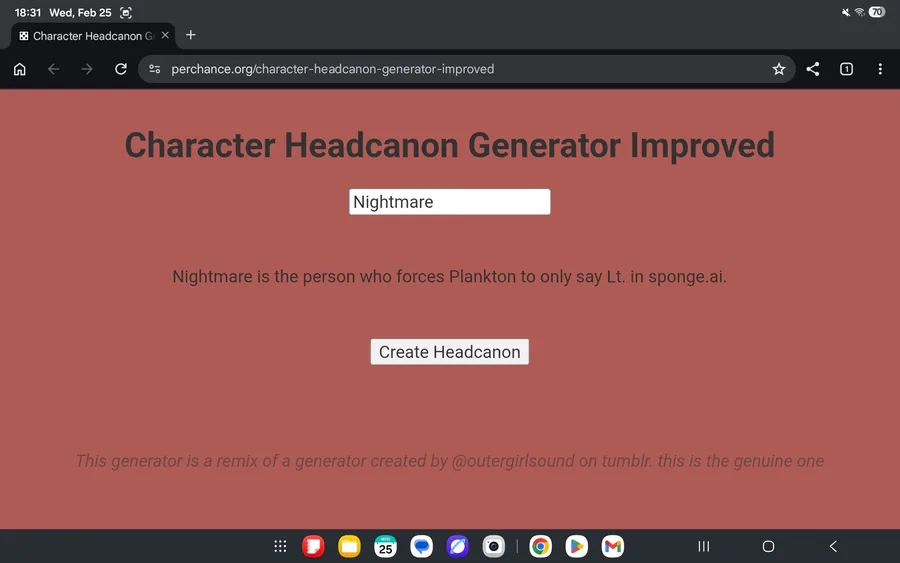Launch the purple Samsung Internet browser
Screen dimensions: 900x563
click(x=457, y=546)
